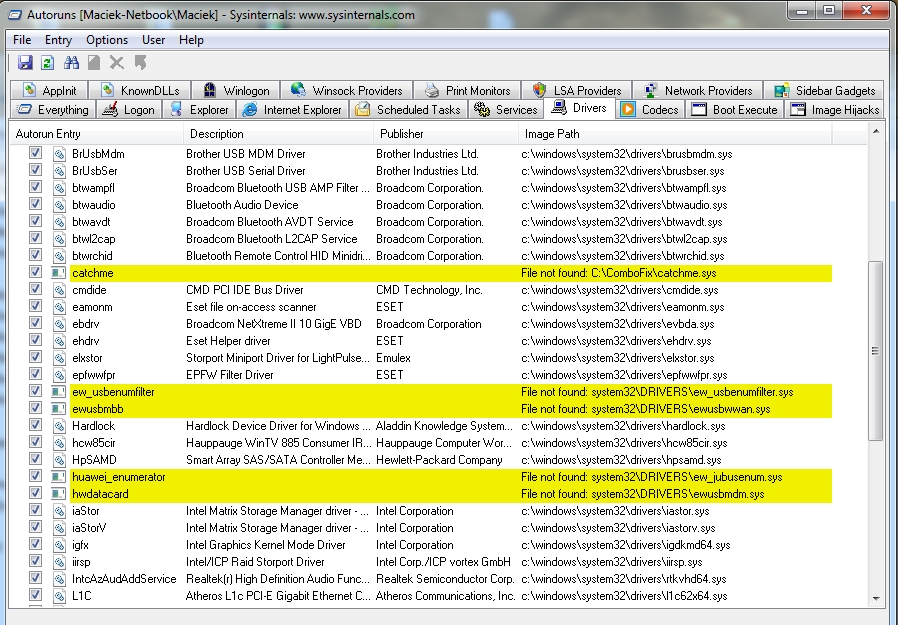Click 'File not found: C:\ComboFix\catchme.sys' path
This screenshot has width=898, height=625.
point(619,273)
